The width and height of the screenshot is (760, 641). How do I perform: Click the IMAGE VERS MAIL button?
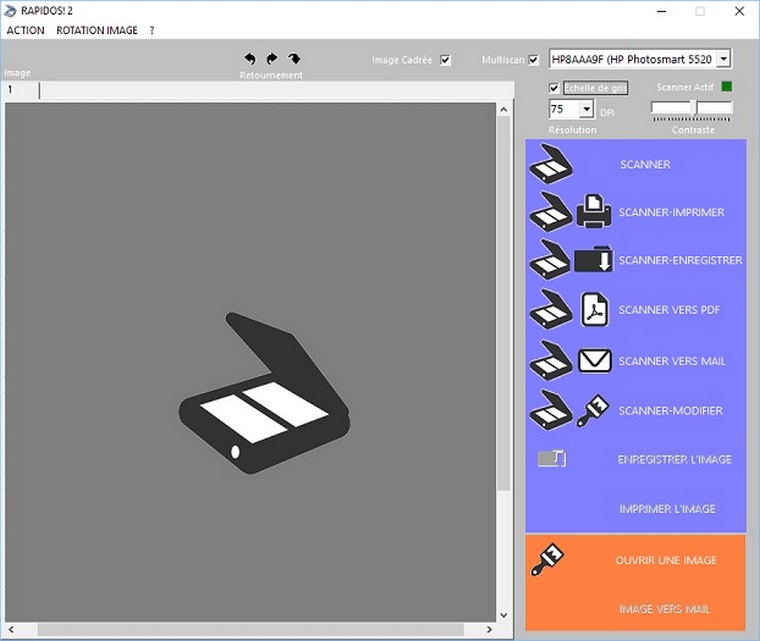(665, 609)
